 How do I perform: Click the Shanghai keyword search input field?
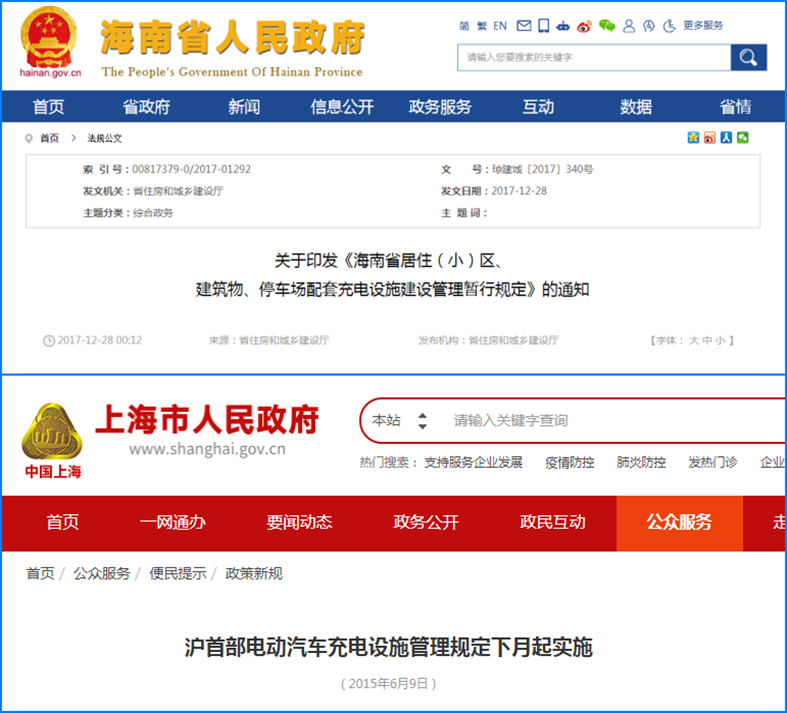pos(600,421)
